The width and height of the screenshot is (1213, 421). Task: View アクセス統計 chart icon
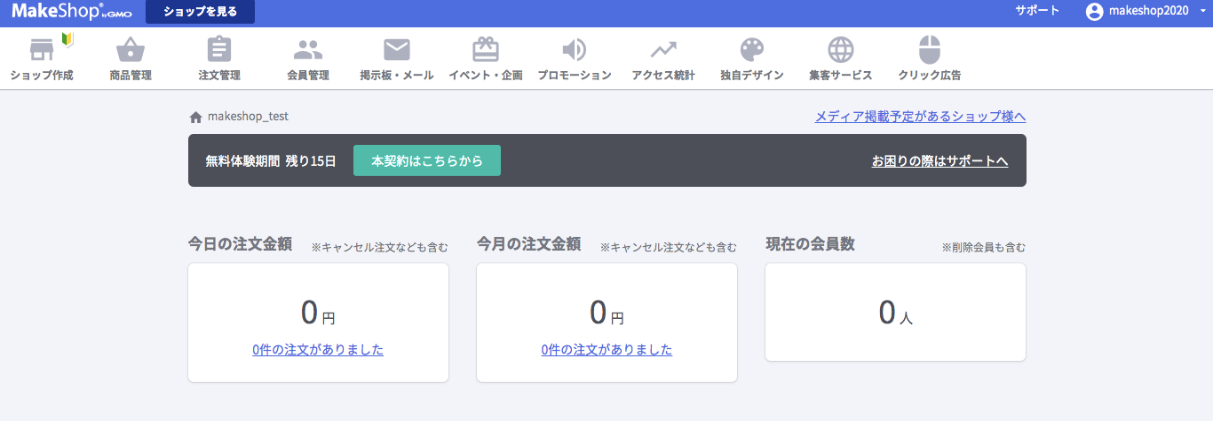[663, 50]
